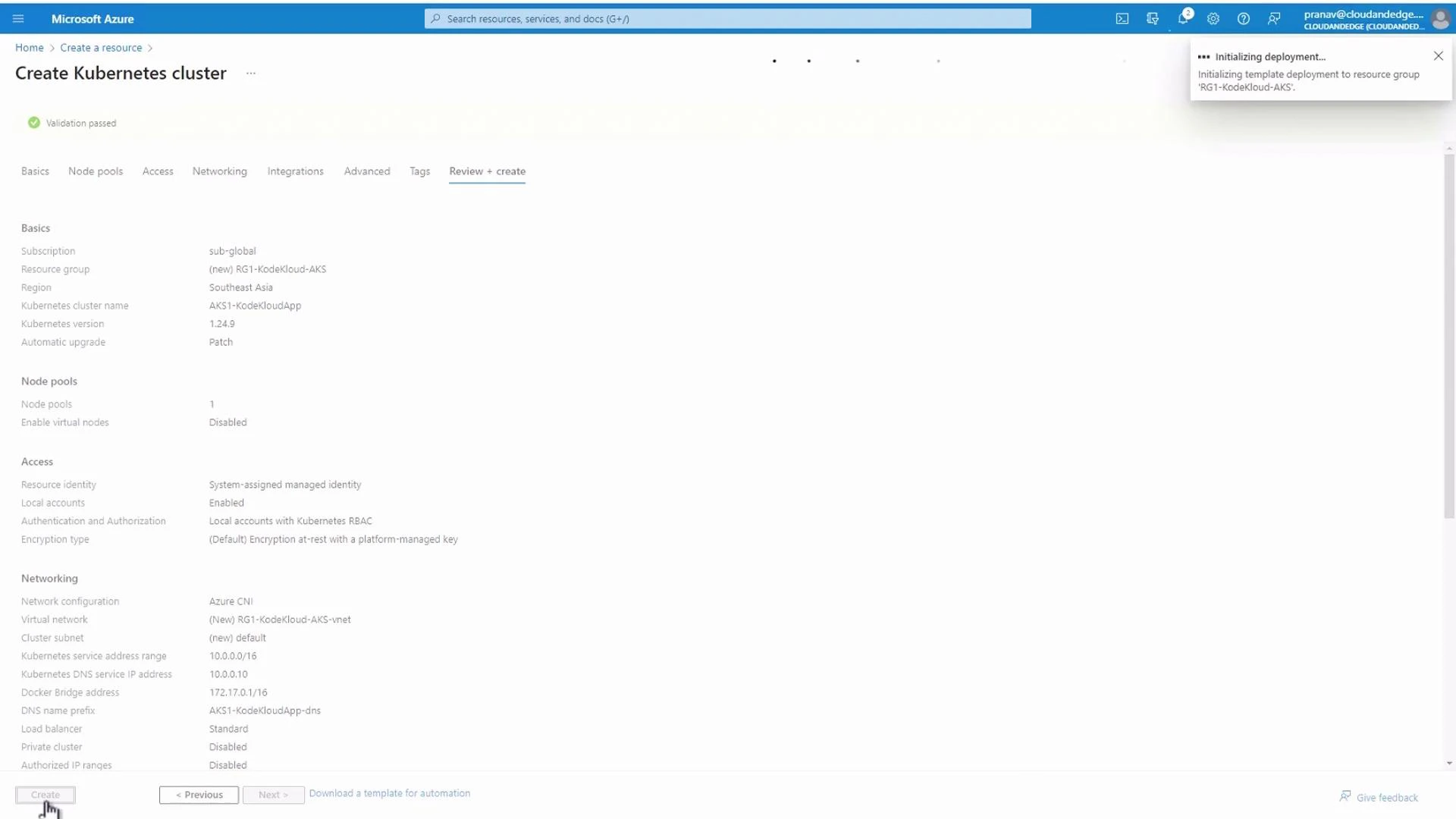This screenshot has height=819, width=1456.
Task: Open the pranav account avatar picture
Action: click(x=1440, y=18)
